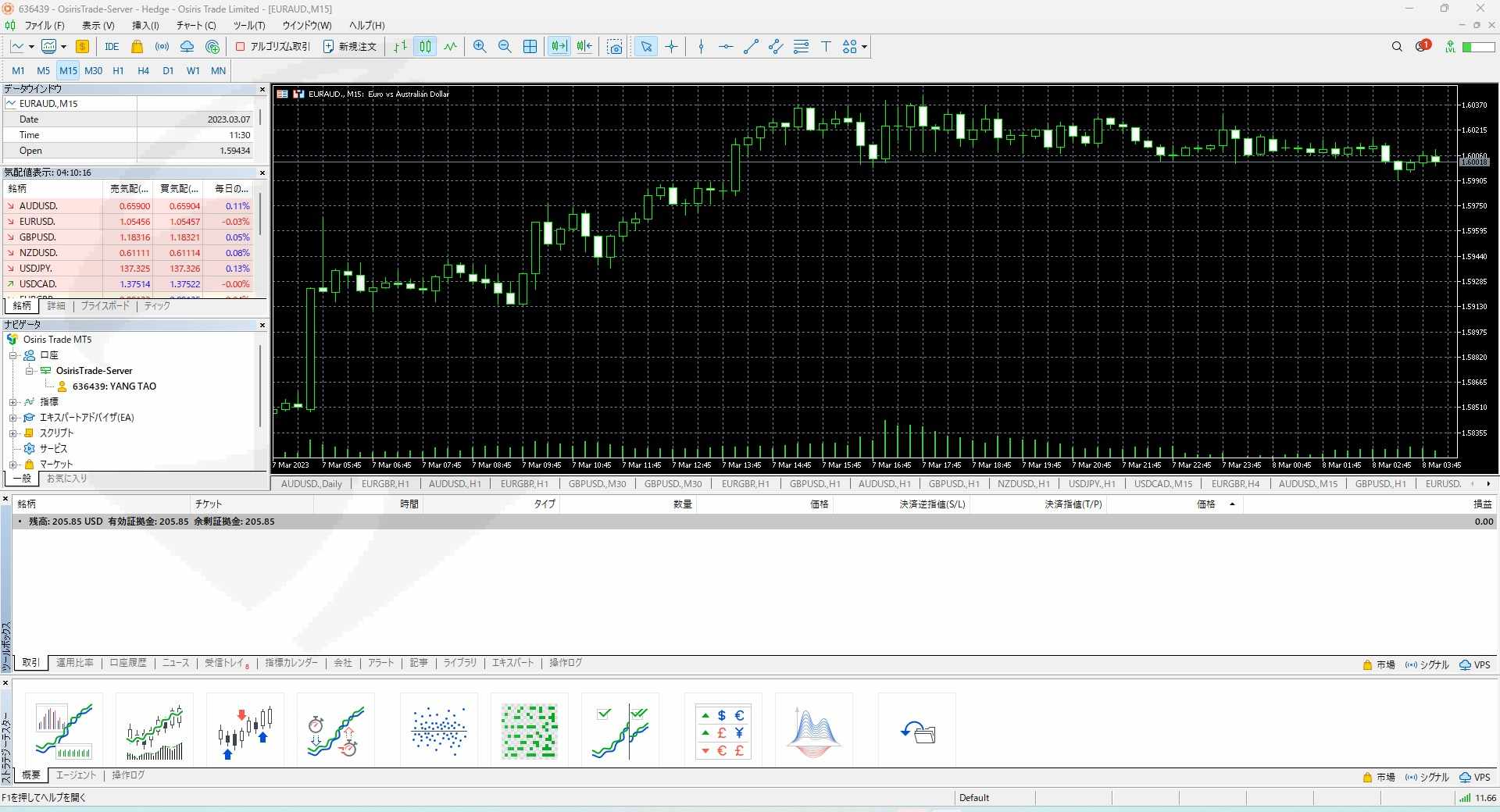Click the zoom out magnifier icon
This screenshot has height=812, width=1500.
tap(505, 47)
